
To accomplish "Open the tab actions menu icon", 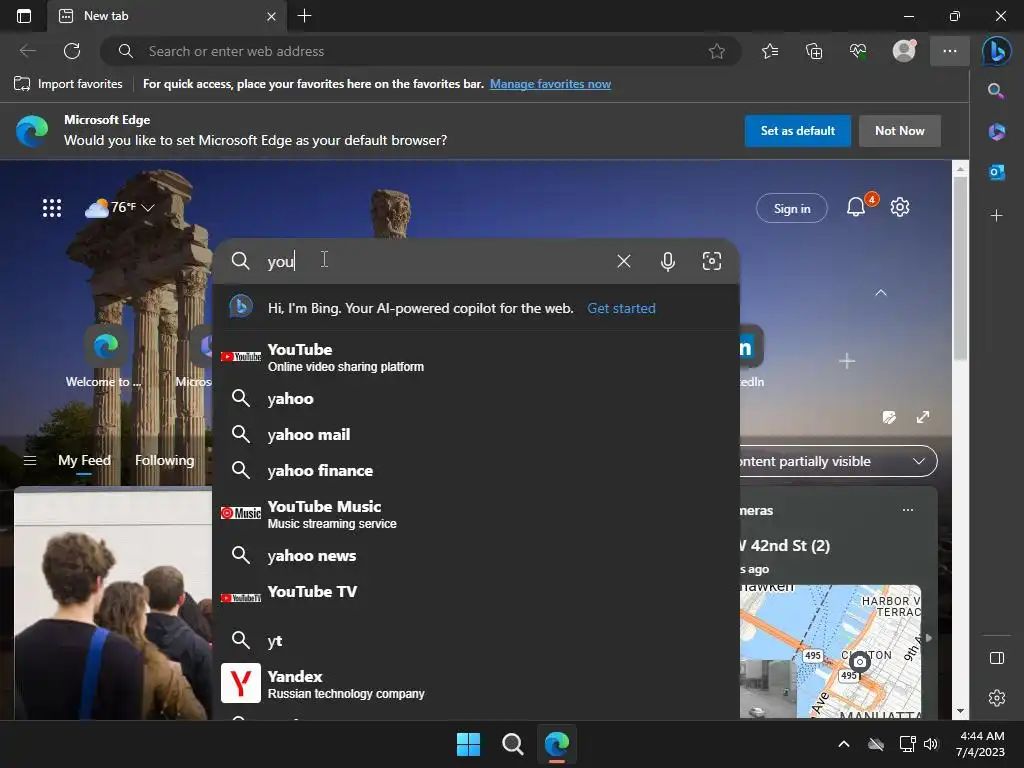I will [24, 16].
